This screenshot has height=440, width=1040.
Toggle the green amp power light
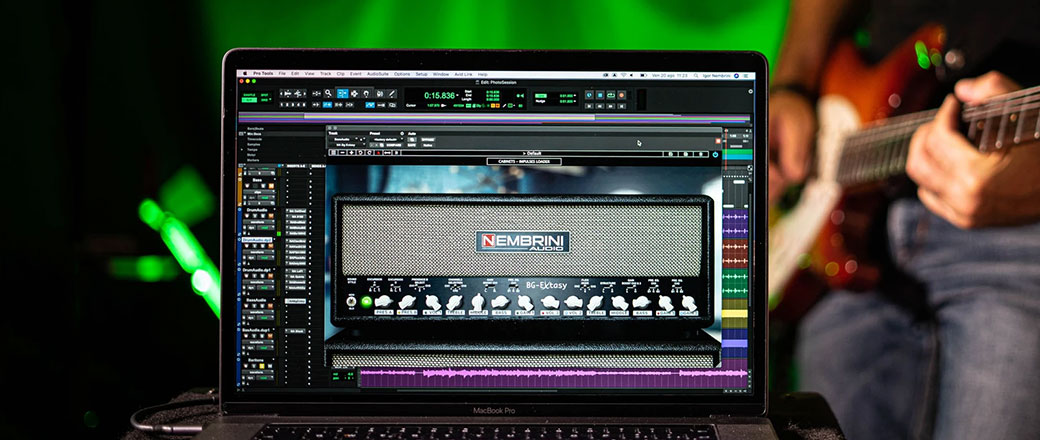click(366, 301)
